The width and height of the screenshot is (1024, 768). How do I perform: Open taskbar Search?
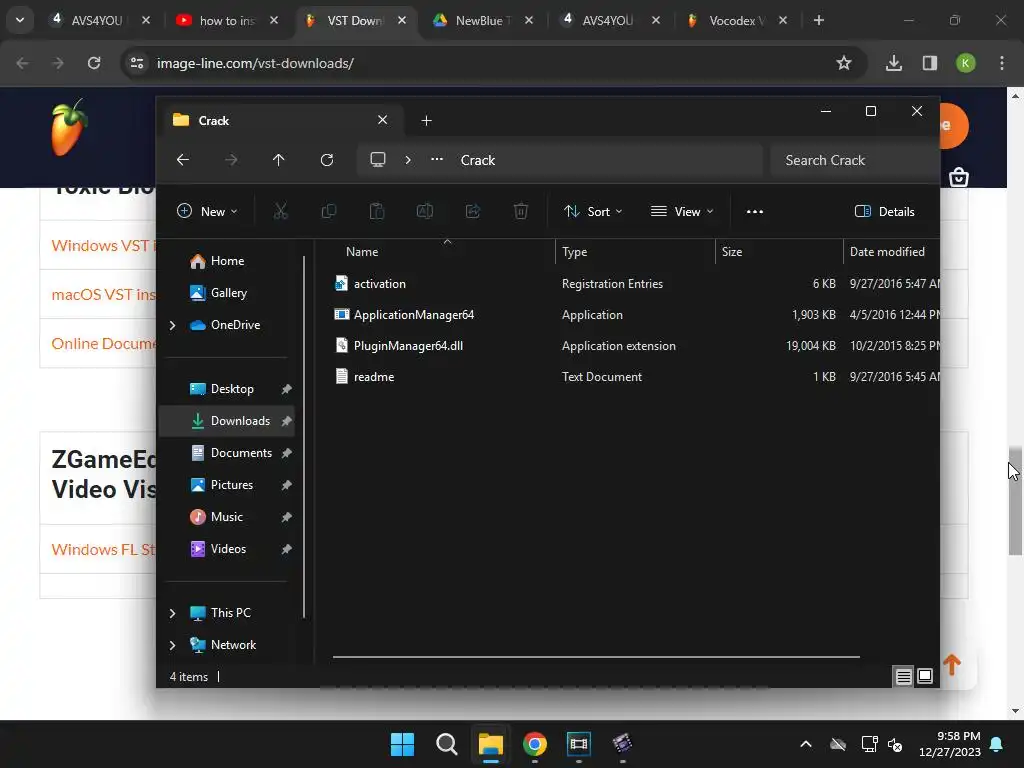click(447, 744)
